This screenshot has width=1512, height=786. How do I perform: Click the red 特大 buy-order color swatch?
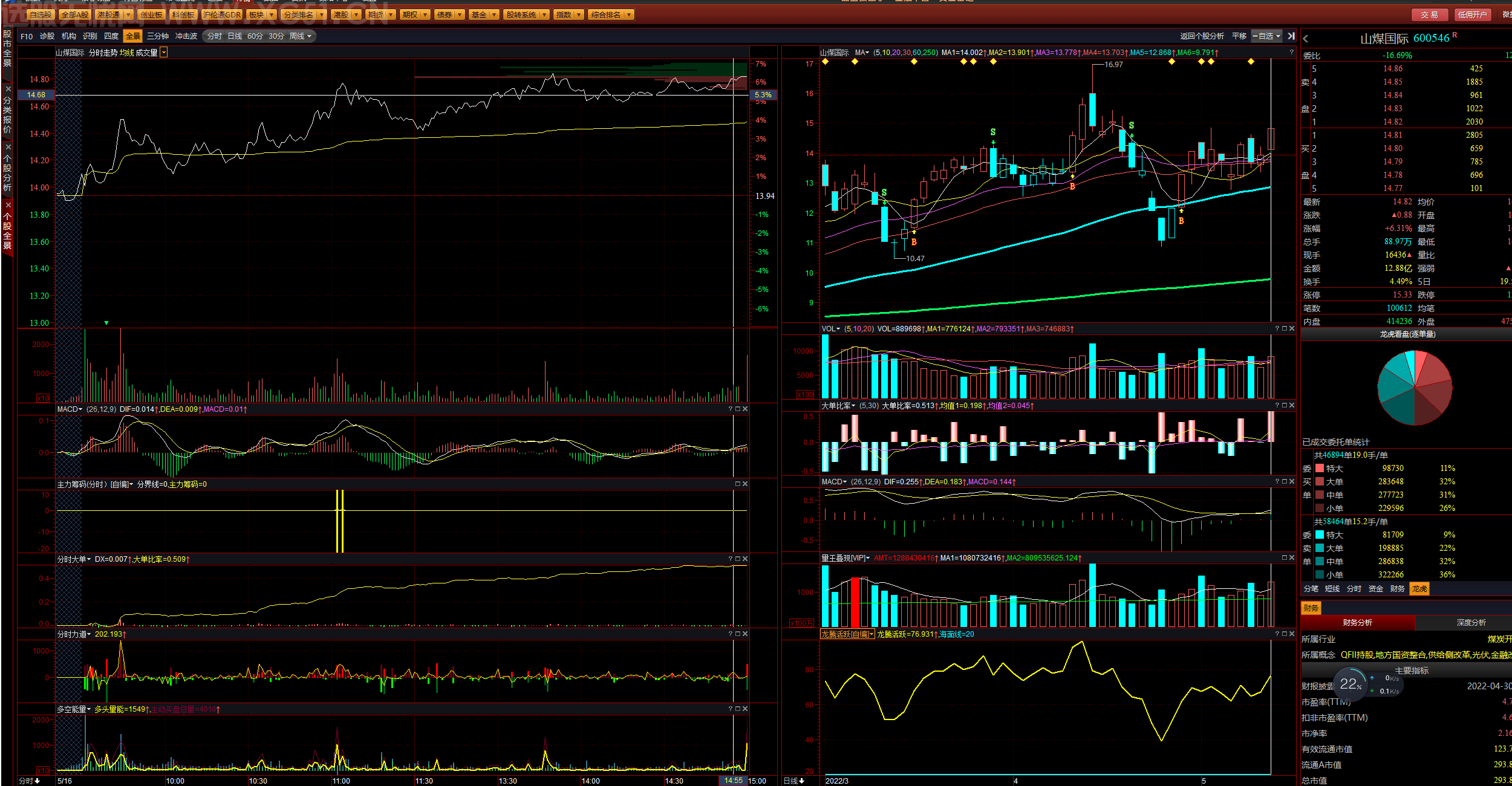[1320, 469]
